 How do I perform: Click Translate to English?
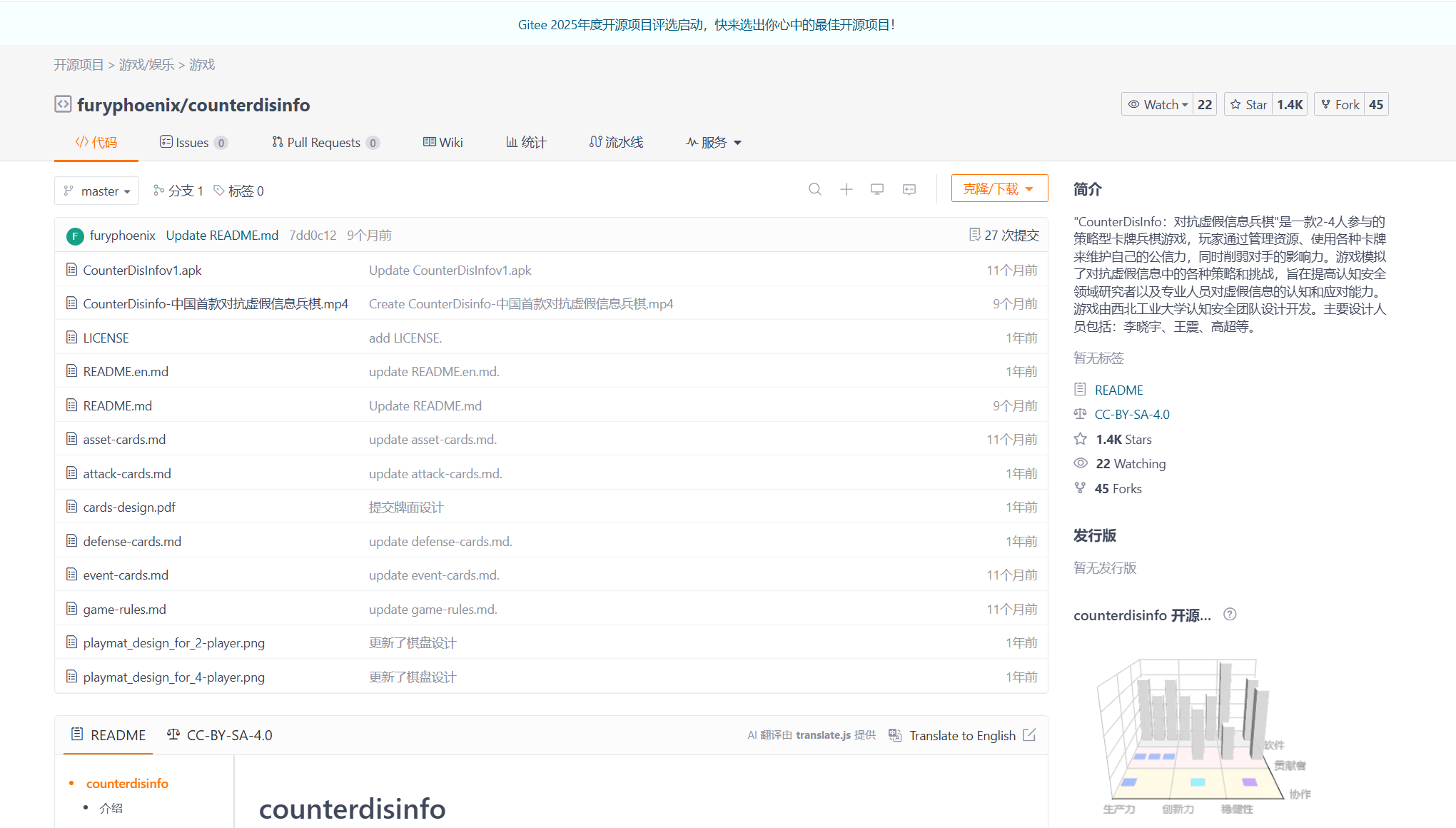tap(961, 736)
